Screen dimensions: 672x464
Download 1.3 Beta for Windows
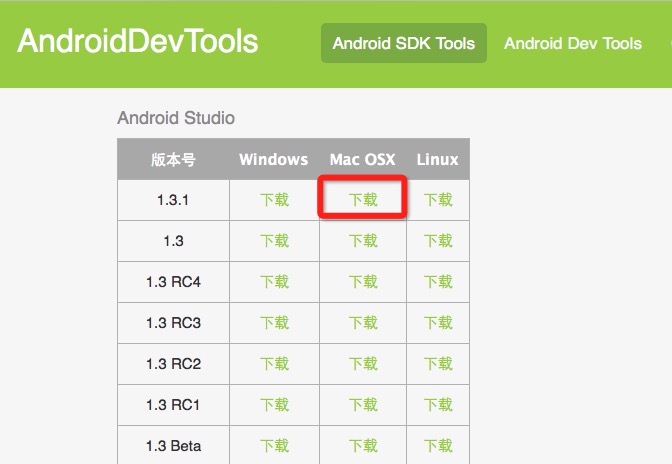pos(275,446)
